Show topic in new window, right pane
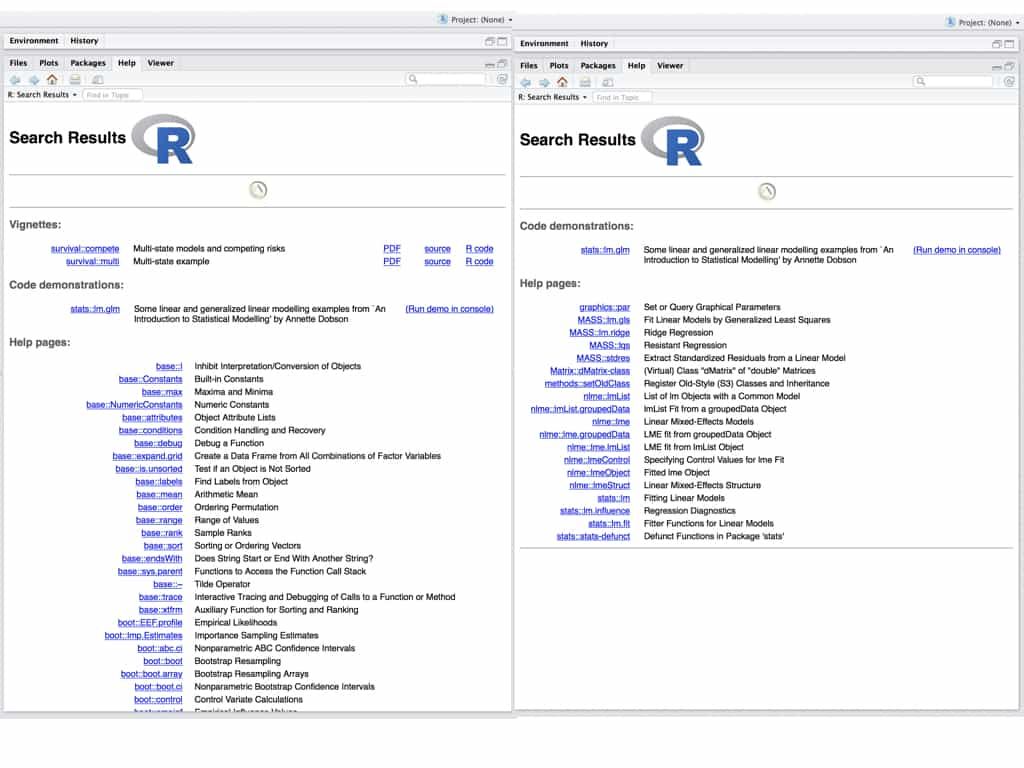The image size is (1024, 768). tap(607, 82)
